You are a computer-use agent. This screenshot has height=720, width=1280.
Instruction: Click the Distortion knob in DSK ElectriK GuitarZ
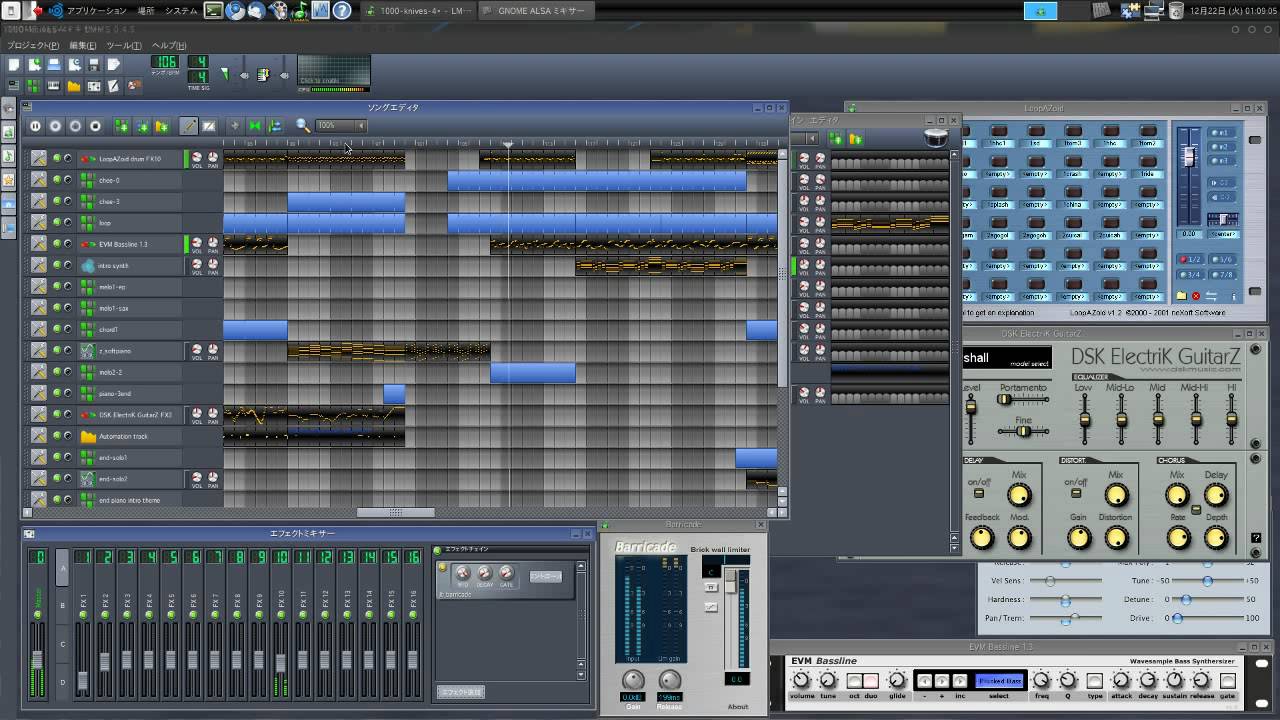click(1116, 538)
